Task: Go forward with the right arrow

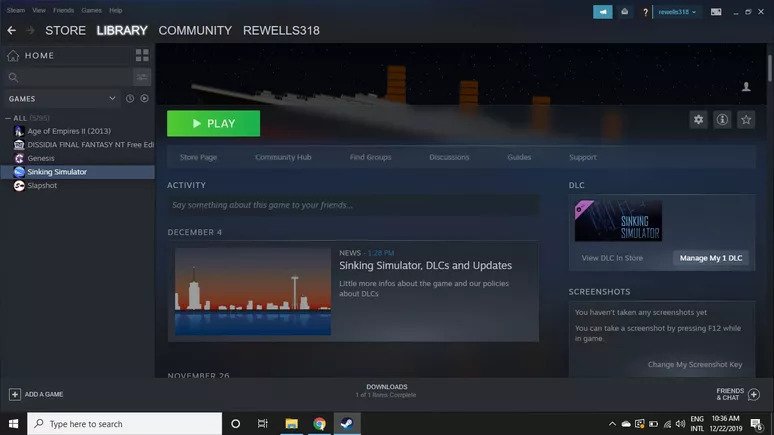Action: pyautogui.click(x=30, y=31)
